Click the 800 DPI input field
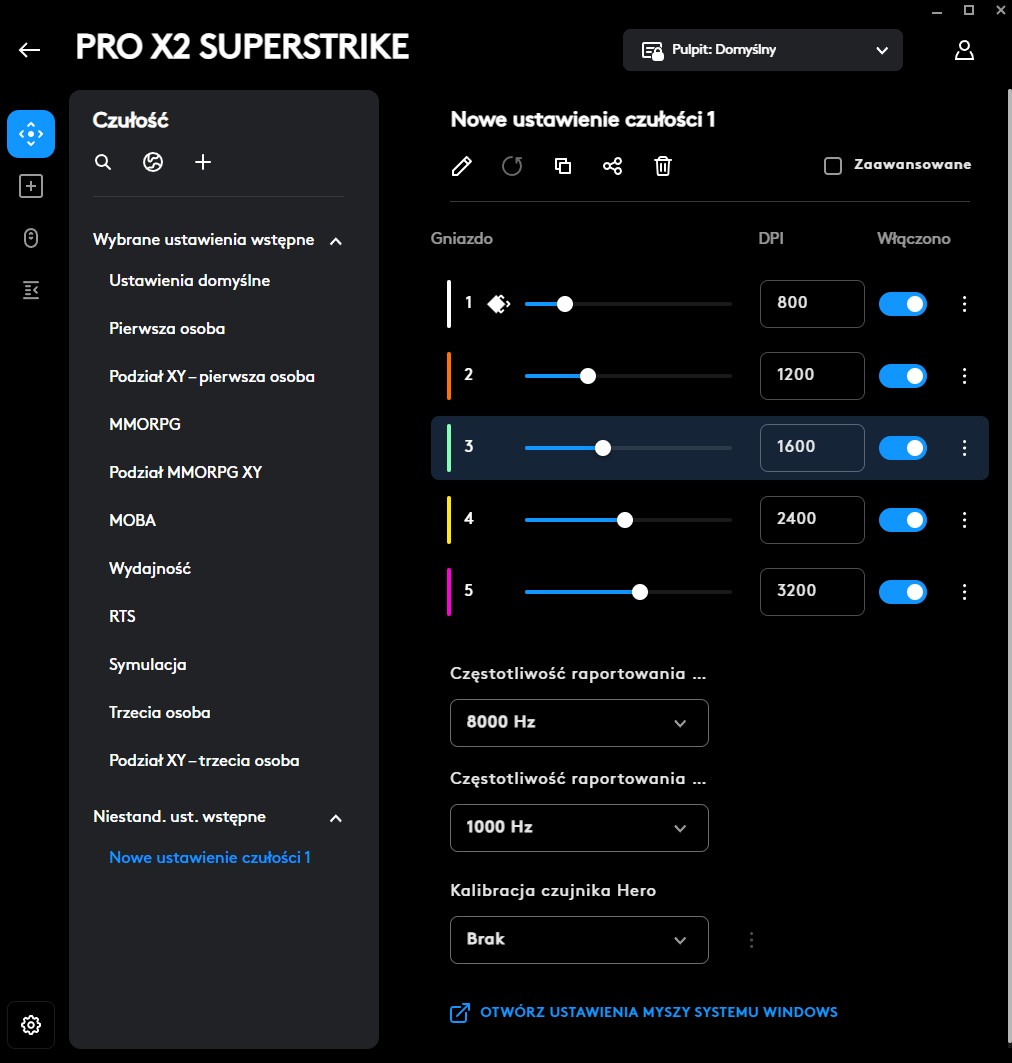Image resolution: width=1012 pixels, height=1063 pixels. point(811,303)
